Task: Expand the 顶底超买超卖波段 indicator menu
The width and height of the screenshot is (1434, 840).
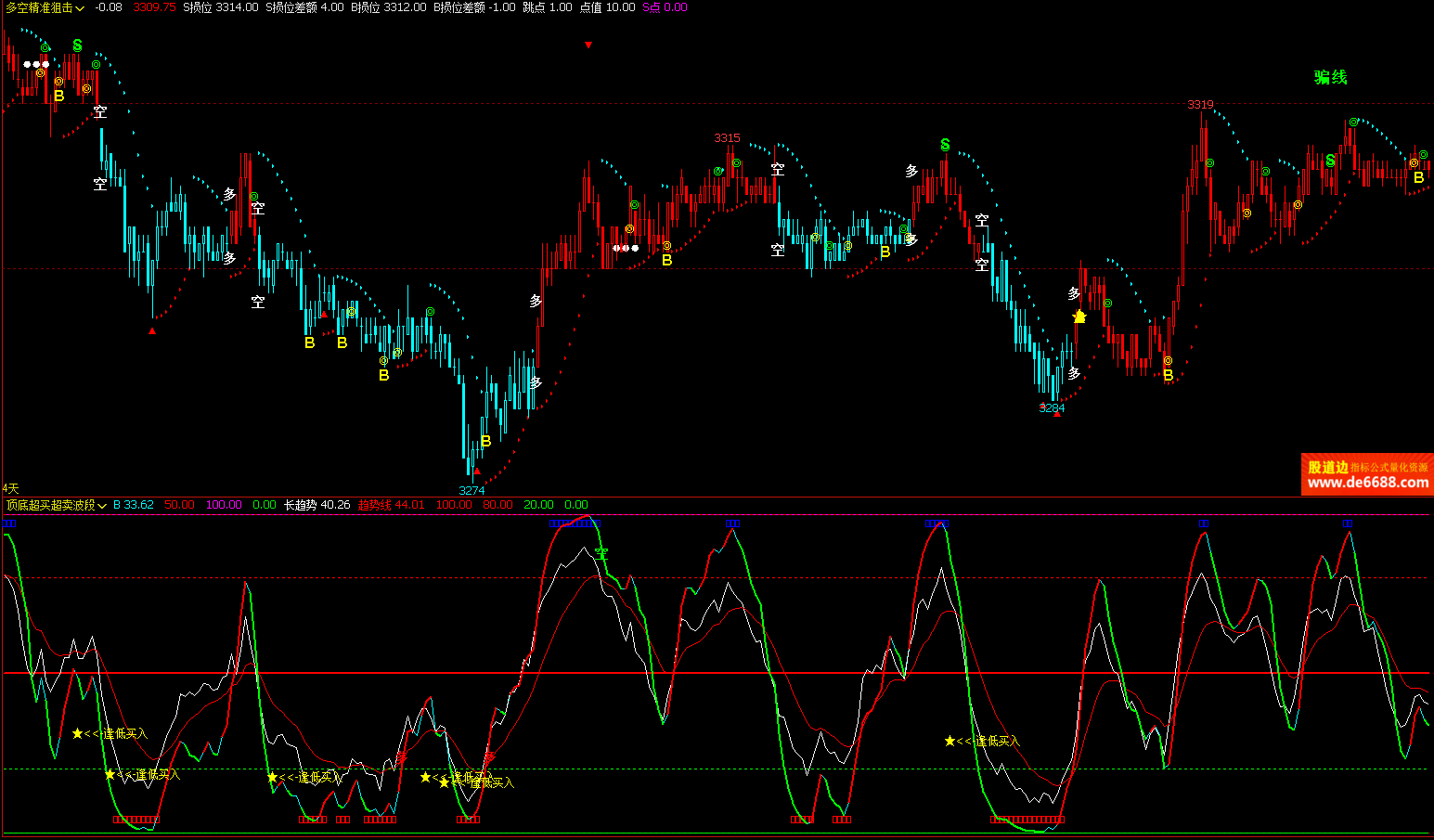Action: 56,505
